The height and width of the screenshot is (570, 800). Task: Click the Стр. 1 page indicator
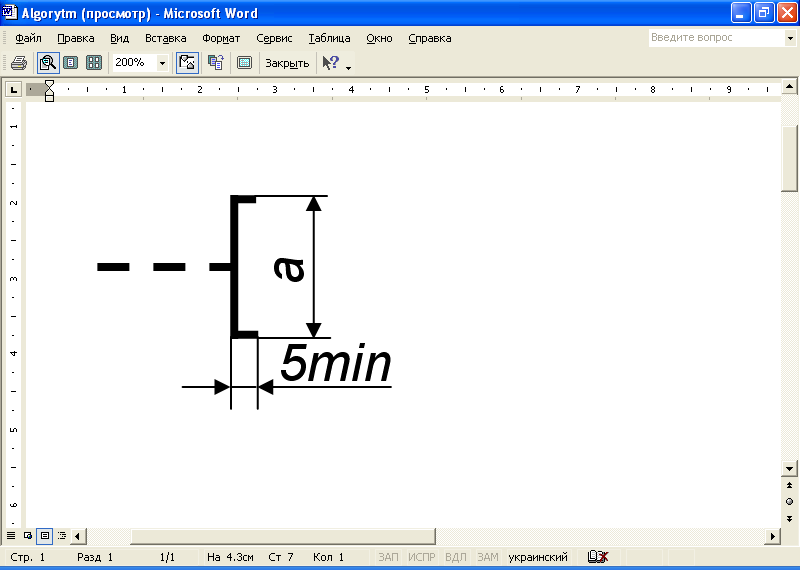click(x=28, y=557)
